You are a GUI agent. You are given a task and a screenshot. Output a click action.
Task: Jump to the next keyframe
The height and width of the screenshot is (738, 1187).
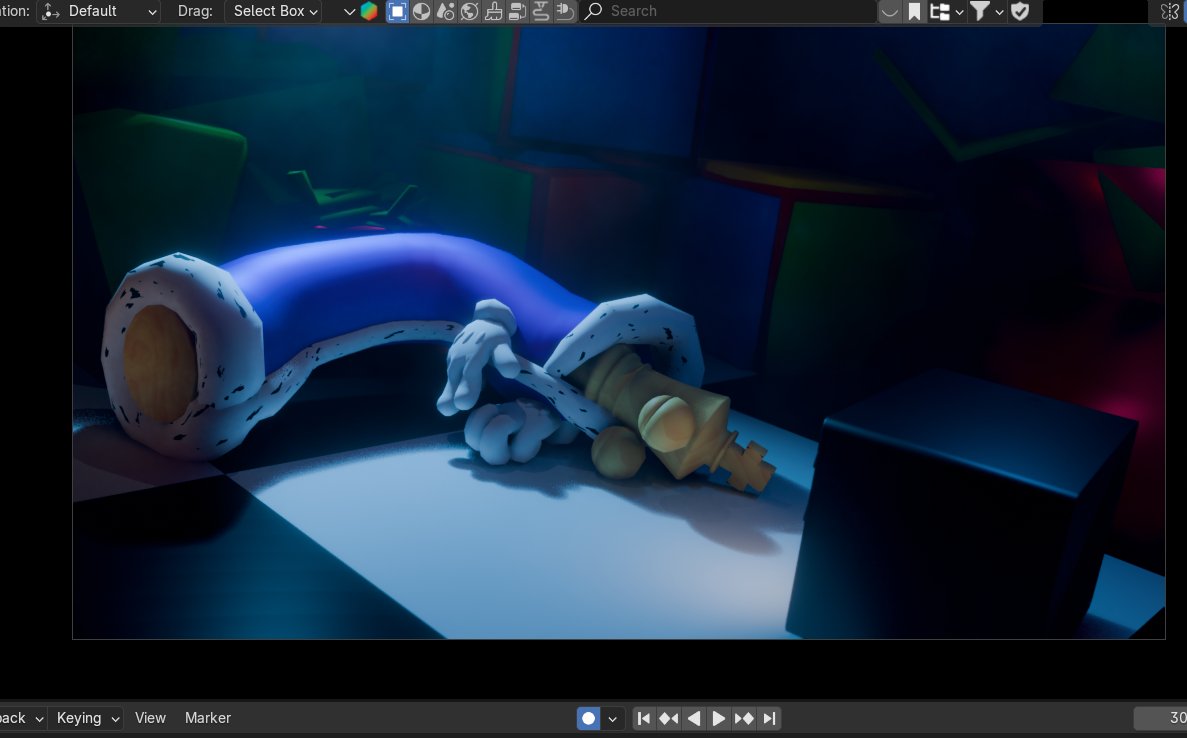pos(743,718)
